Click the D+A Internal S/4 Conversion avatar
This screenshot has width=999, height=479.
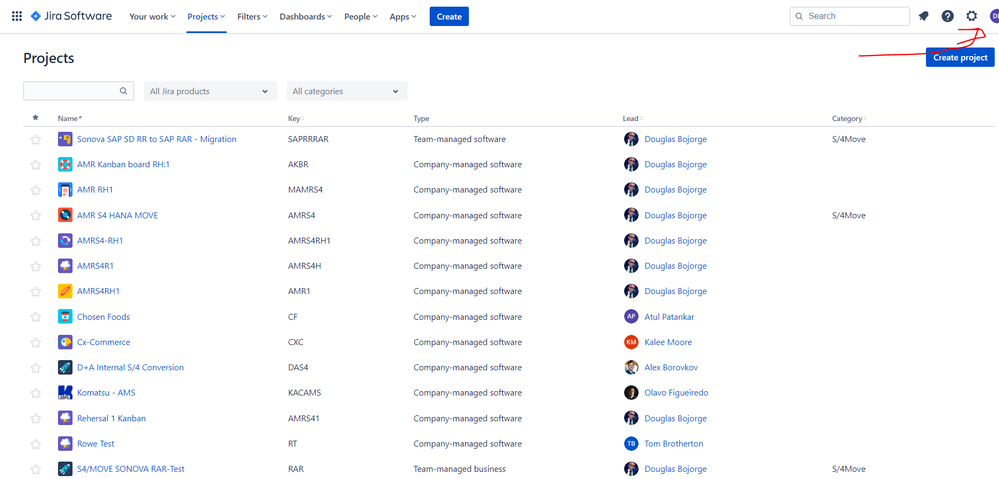point(64,368)
